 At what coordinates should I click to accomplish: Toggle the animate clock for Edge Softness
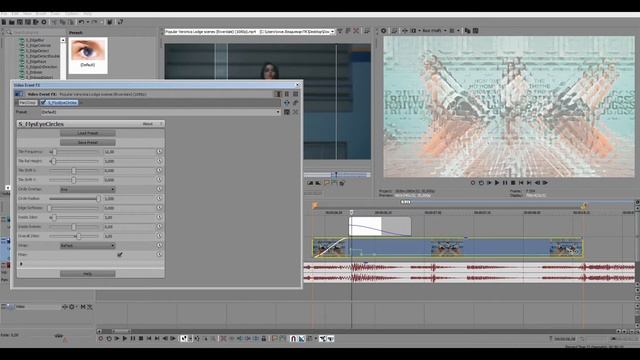[x=159, y=208]
